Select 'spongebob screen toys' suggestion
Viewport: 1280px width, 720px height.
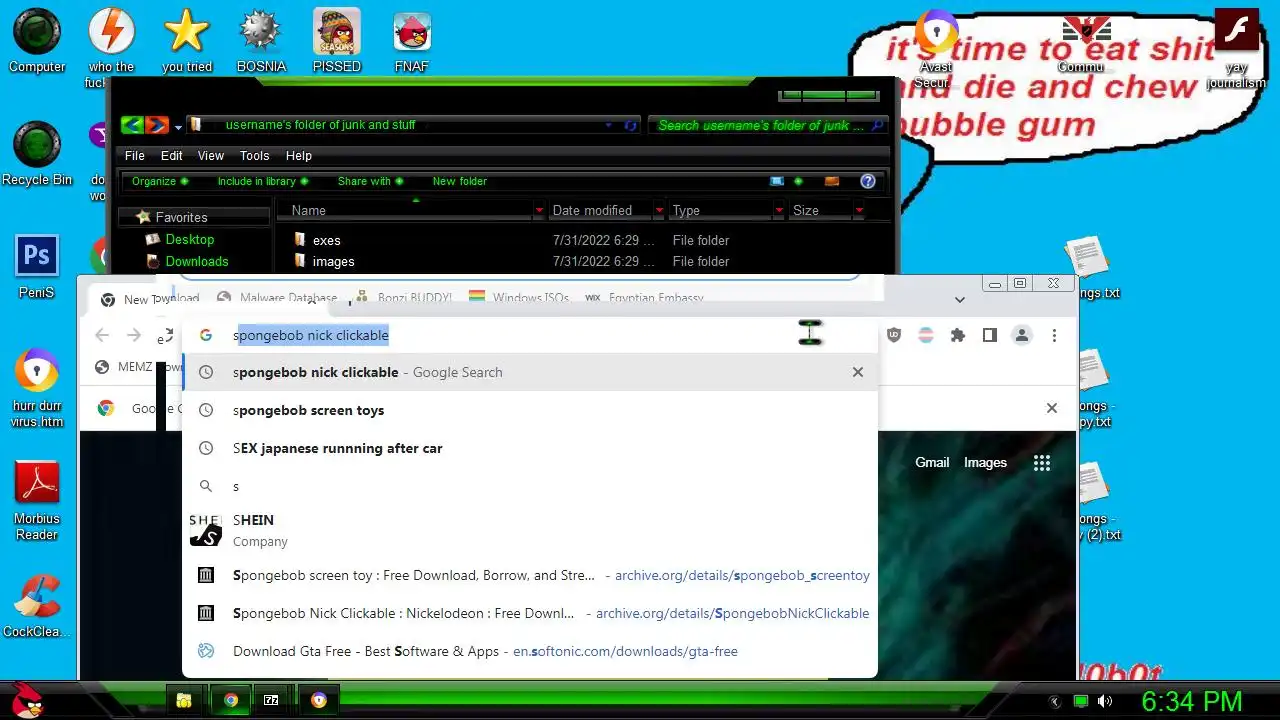[530, 410]
